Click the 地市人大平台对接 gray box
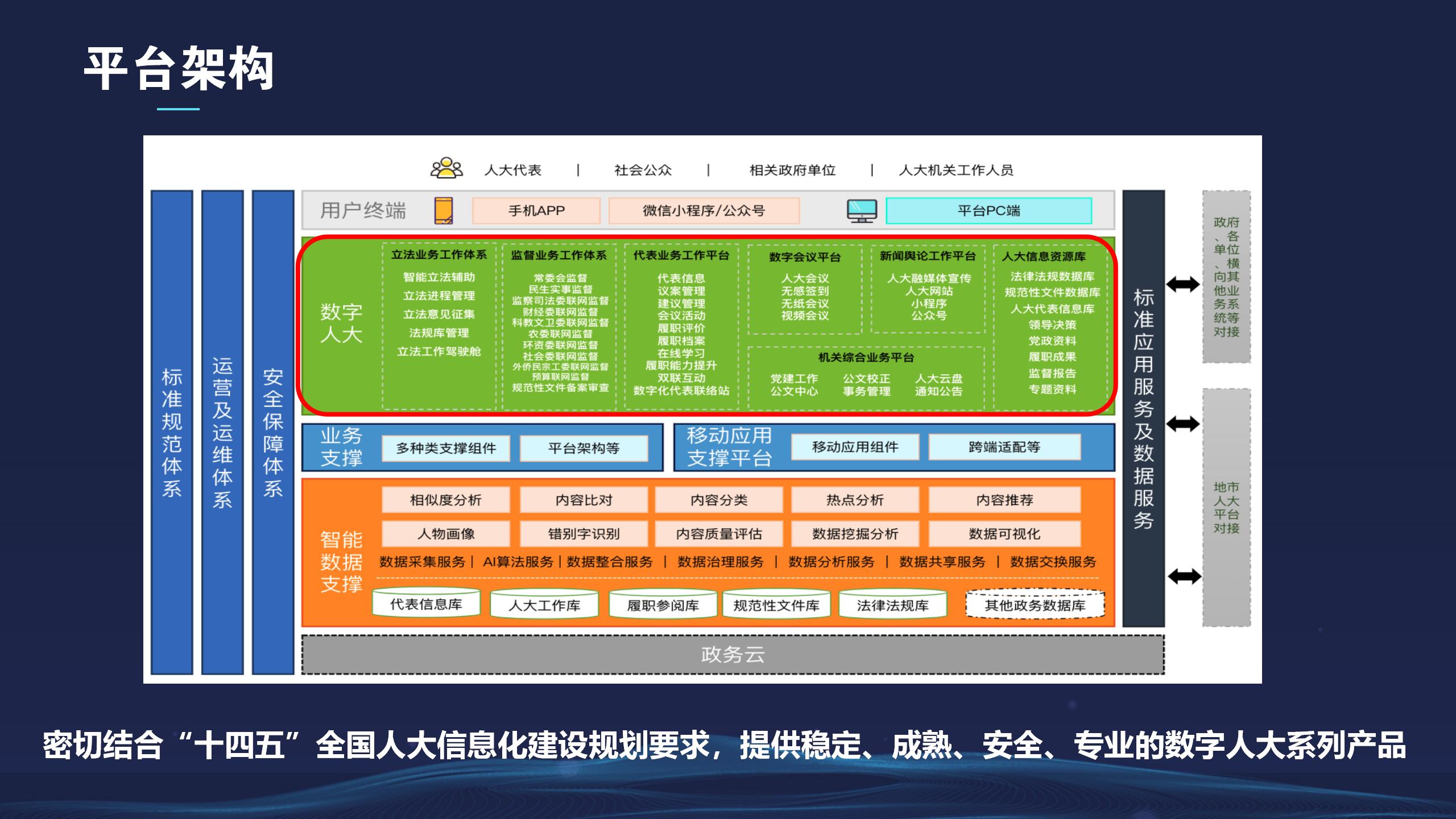This screenshot has height=819, width=1456. [1226, 507]
